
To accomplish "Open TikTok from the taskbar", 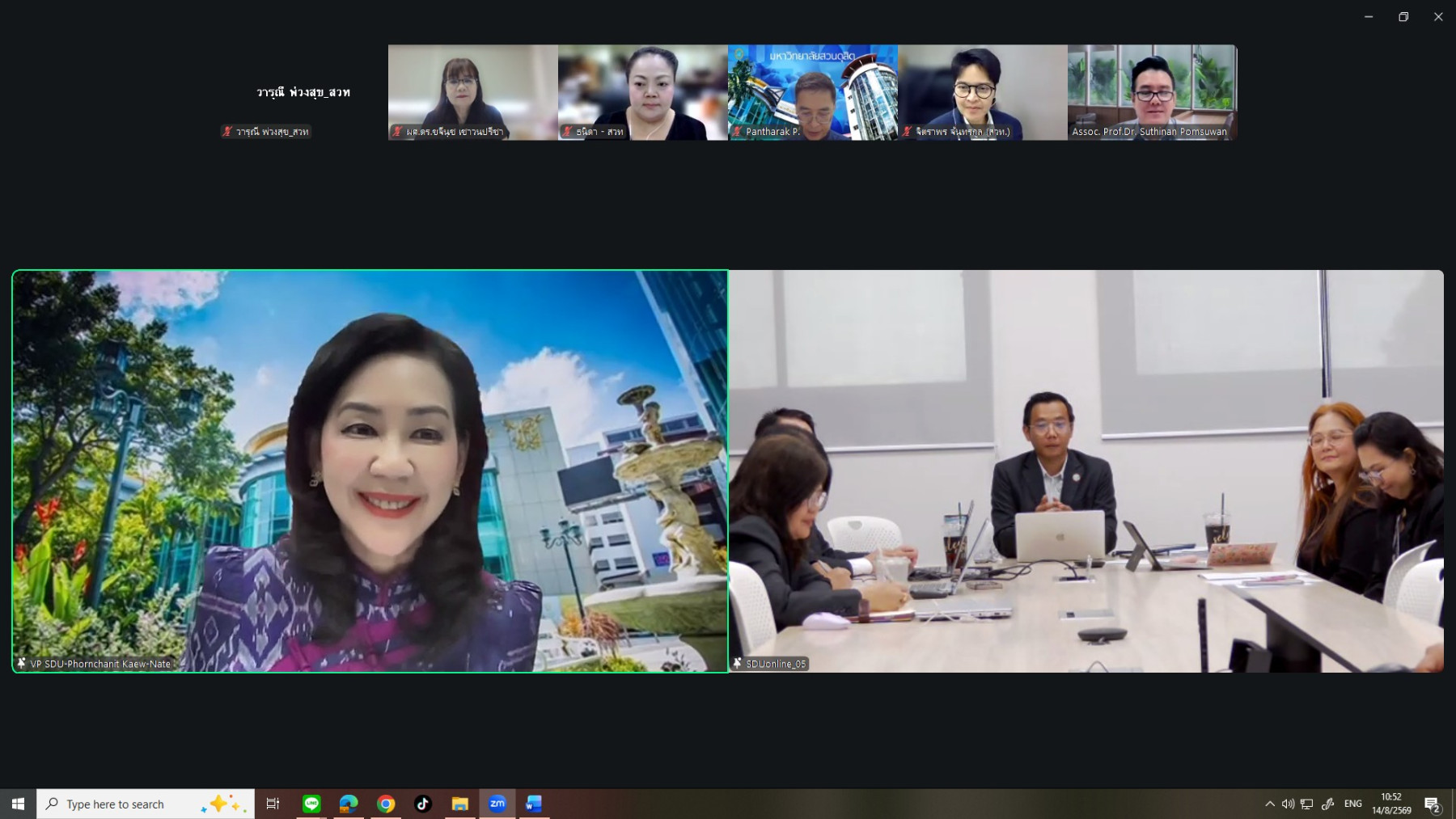I will pyautogui.click(x=423, y=804).
